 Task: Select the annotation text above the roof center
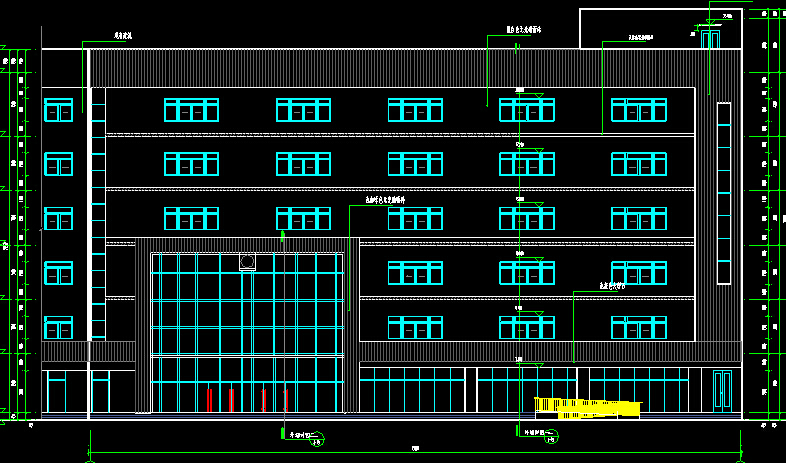(524, 30)
